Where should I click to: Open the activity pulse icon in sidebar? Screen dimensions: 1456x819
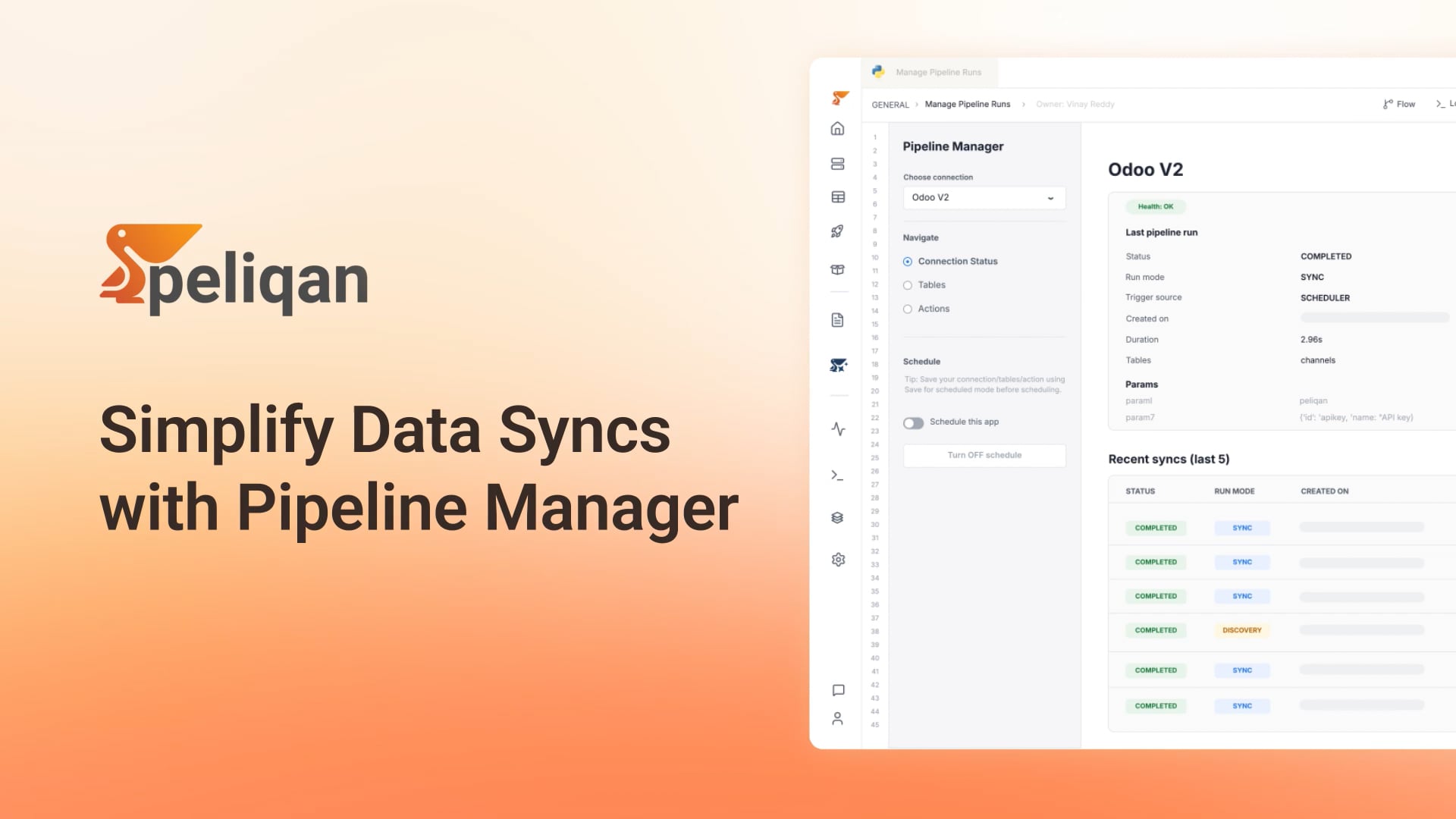[838, 429]
